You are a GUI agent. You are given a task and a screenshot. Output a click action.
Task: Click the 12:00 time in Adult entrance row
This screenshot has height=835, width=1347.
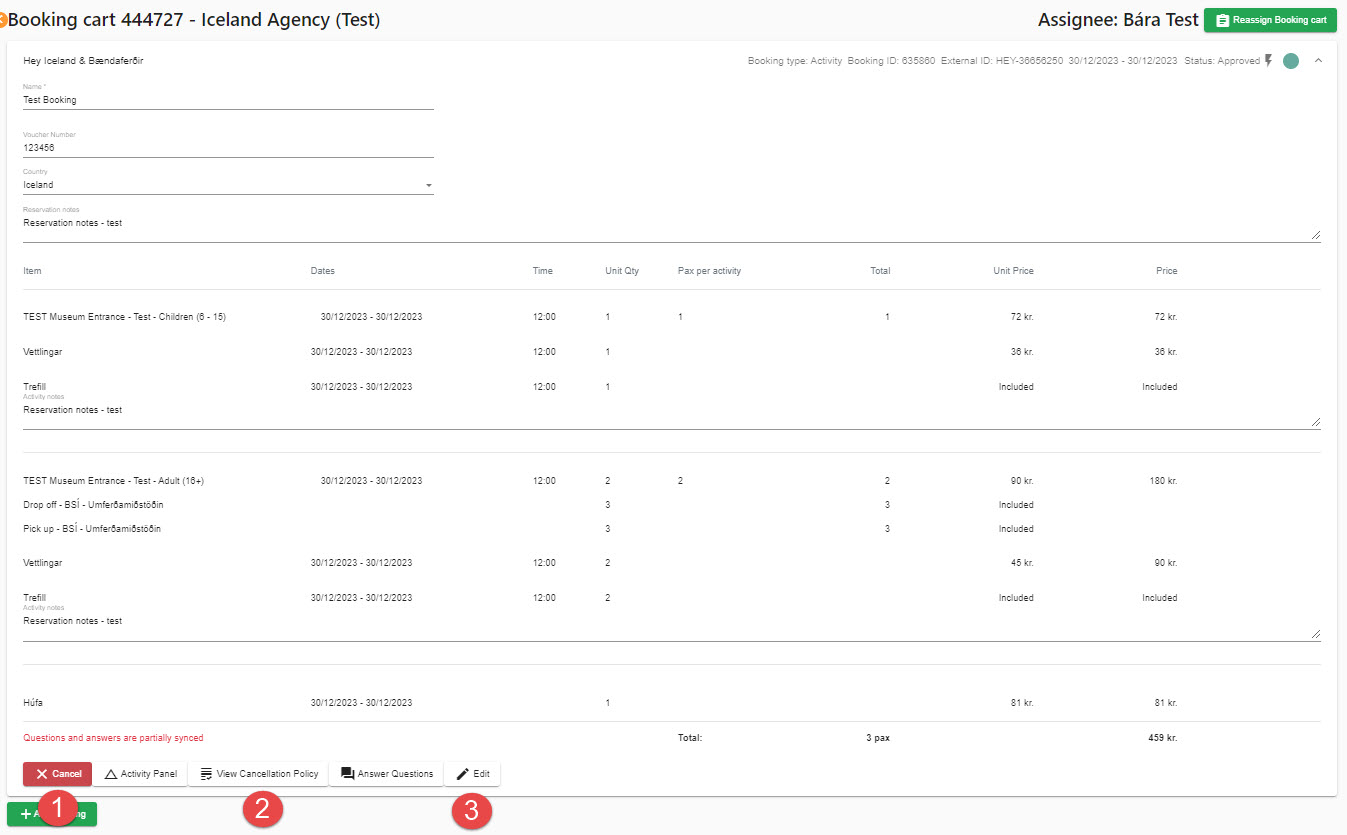click(544, 481)
